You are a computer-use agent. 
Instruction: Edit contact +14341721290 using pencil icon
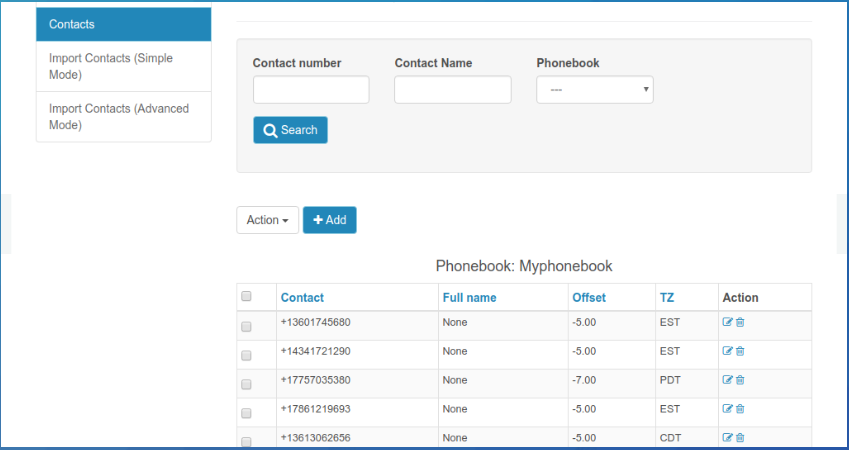(x=727, y=351)
